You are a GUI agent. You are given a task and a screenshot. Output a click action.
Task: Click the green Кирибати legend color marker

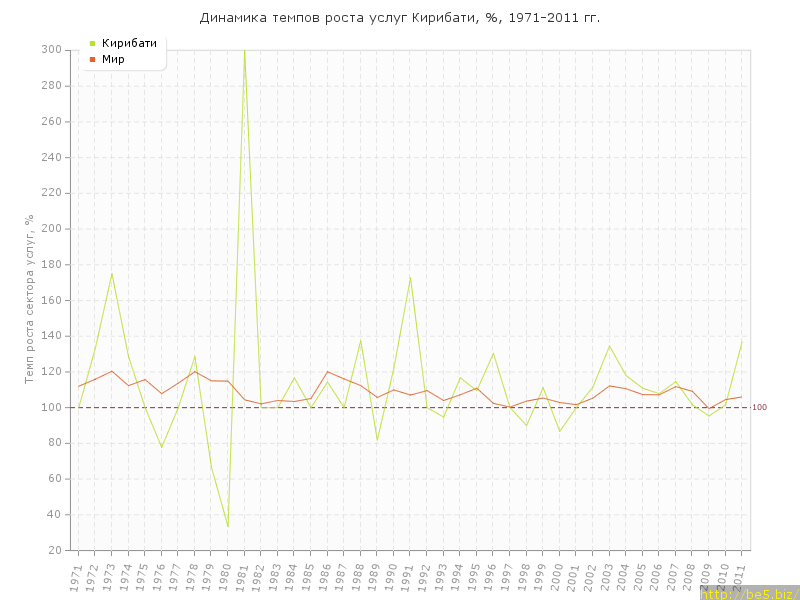(x=93, y=43)
